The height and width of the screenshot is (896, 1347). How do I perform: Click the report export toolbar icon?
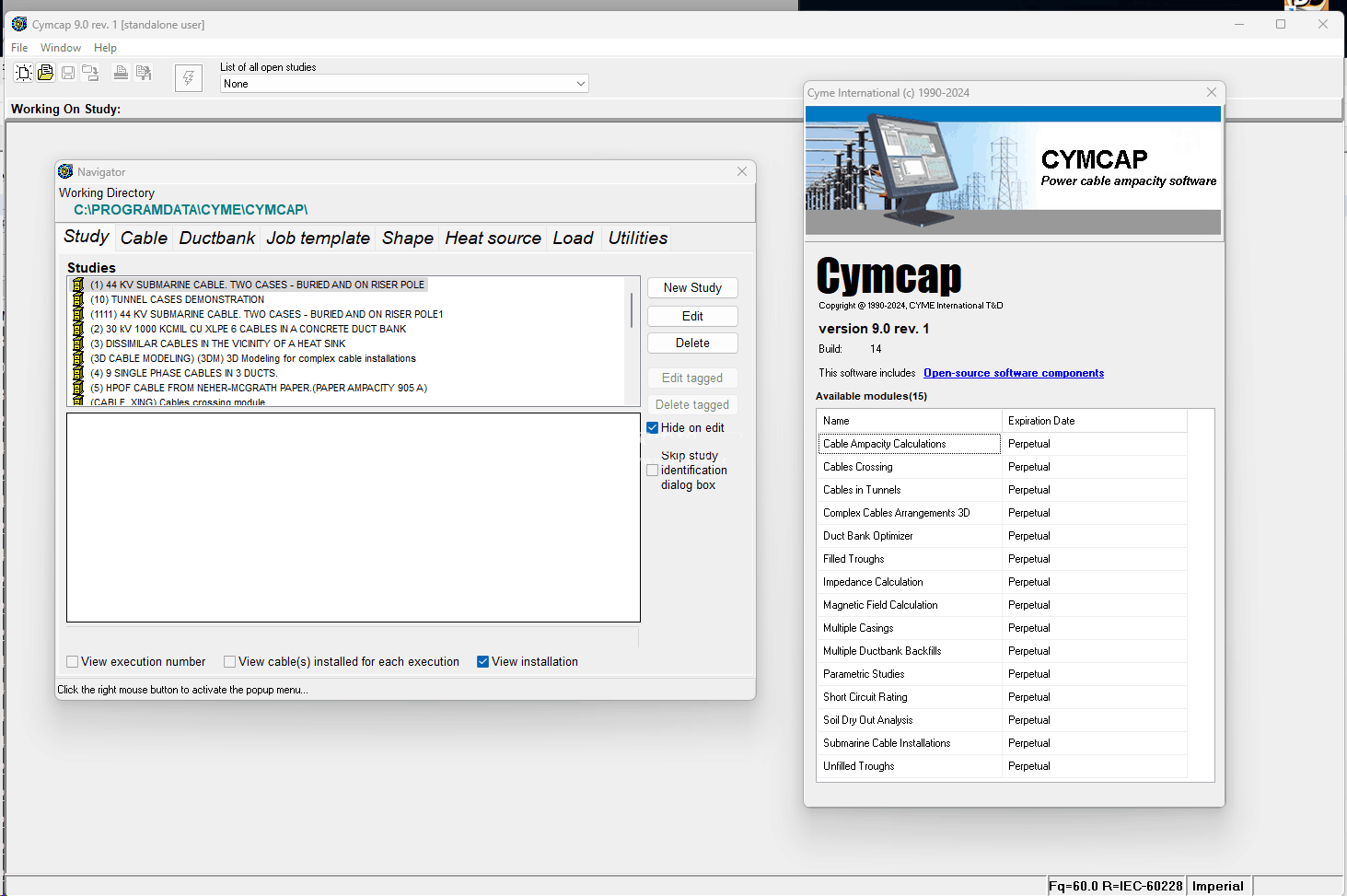(x=144, y=72)
